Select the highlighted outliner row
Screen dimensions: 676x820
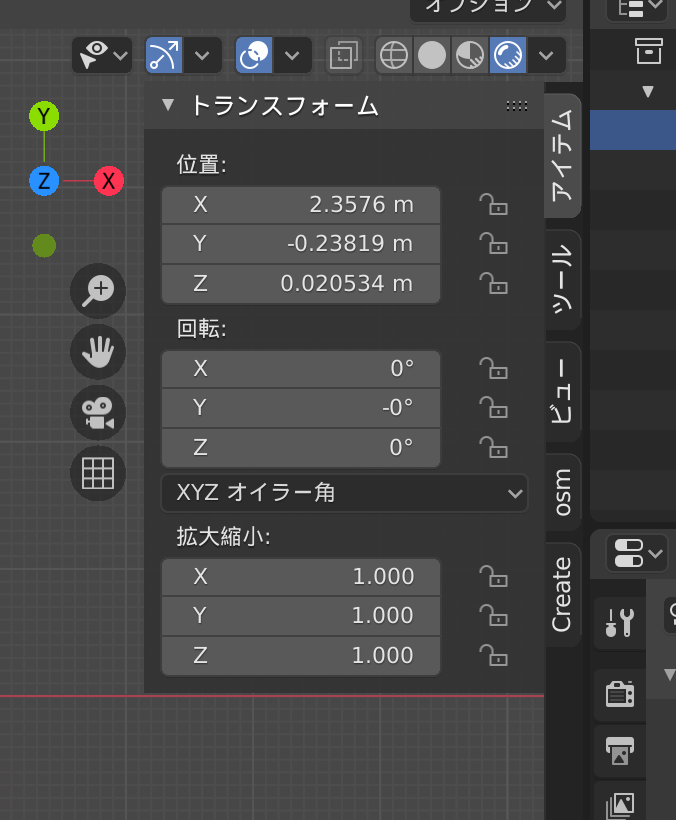pos(633,130)
